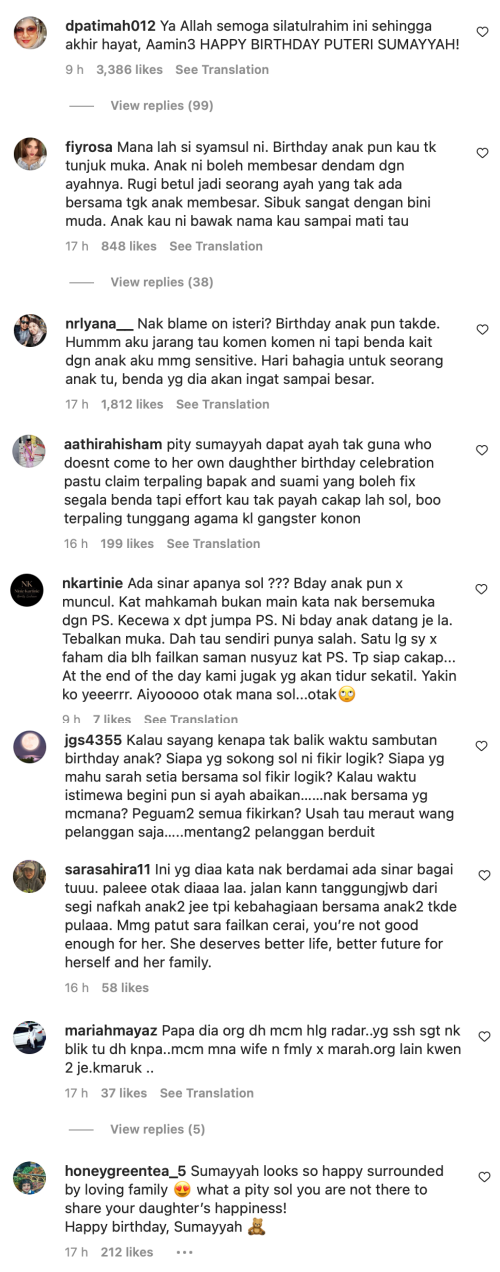See Translation on aathirahisham comment
The image size is (500, 1272).
click(213, 544)
